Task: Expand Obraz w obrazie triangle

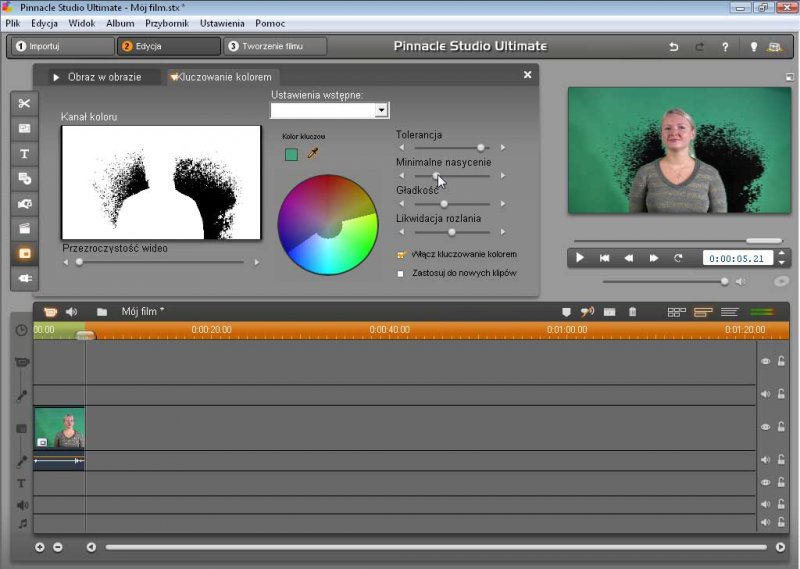Action: point(56,77)
